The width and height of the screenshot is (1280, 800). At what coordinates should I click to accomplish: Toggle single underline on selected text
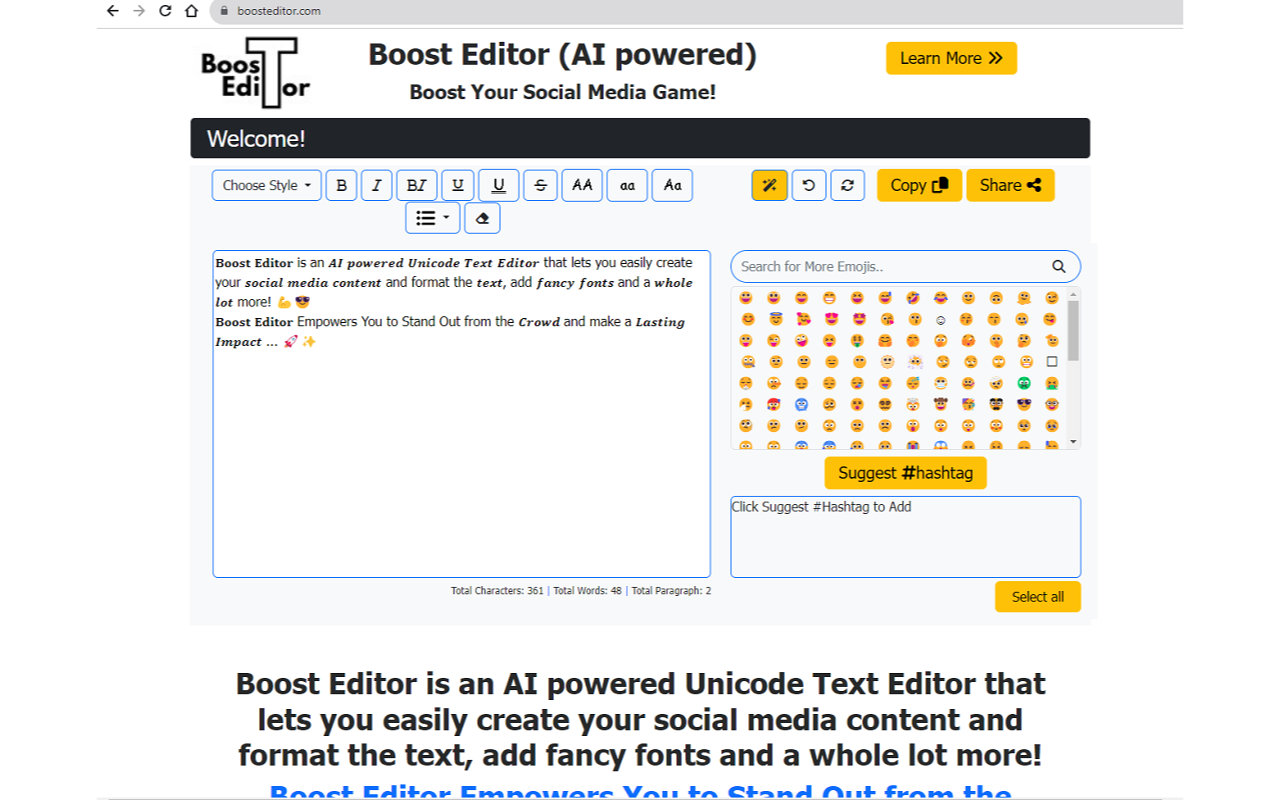(x=457, y=185)
